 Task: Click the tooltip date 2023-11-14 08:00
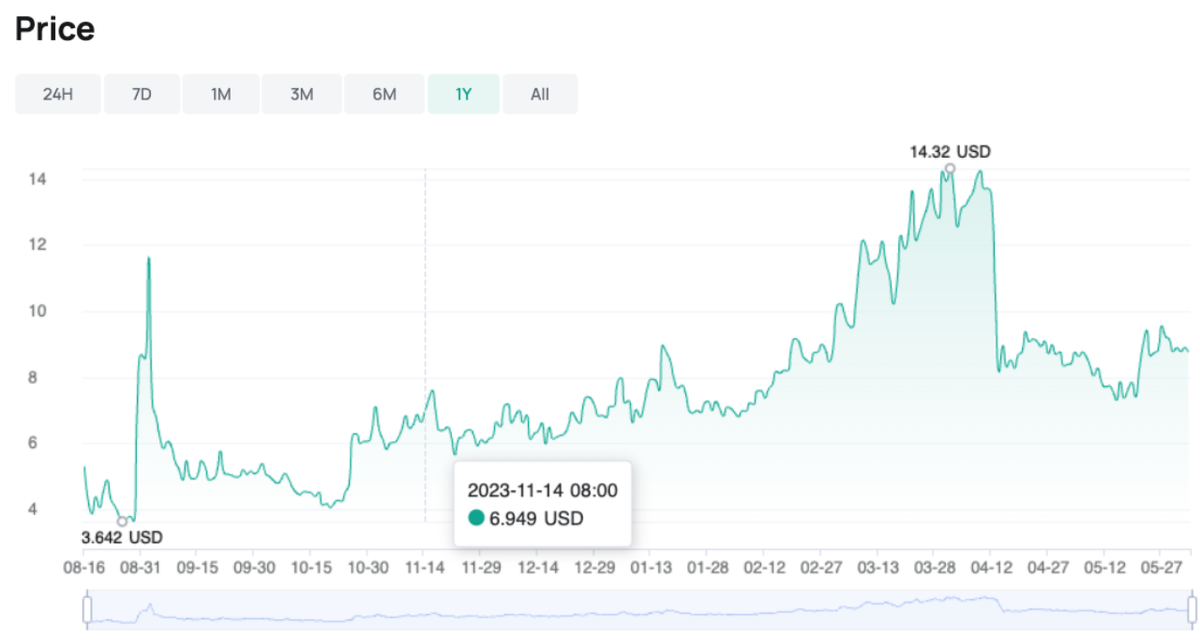(x=543, y=490)
